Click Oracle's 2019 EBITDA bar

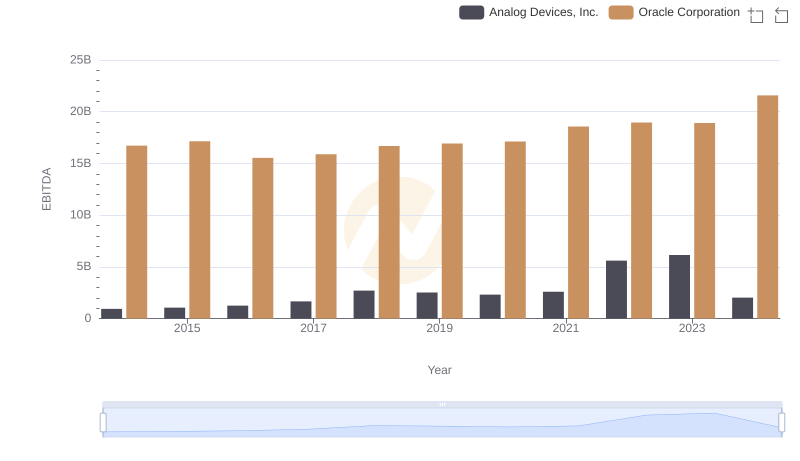coord(452,230)
